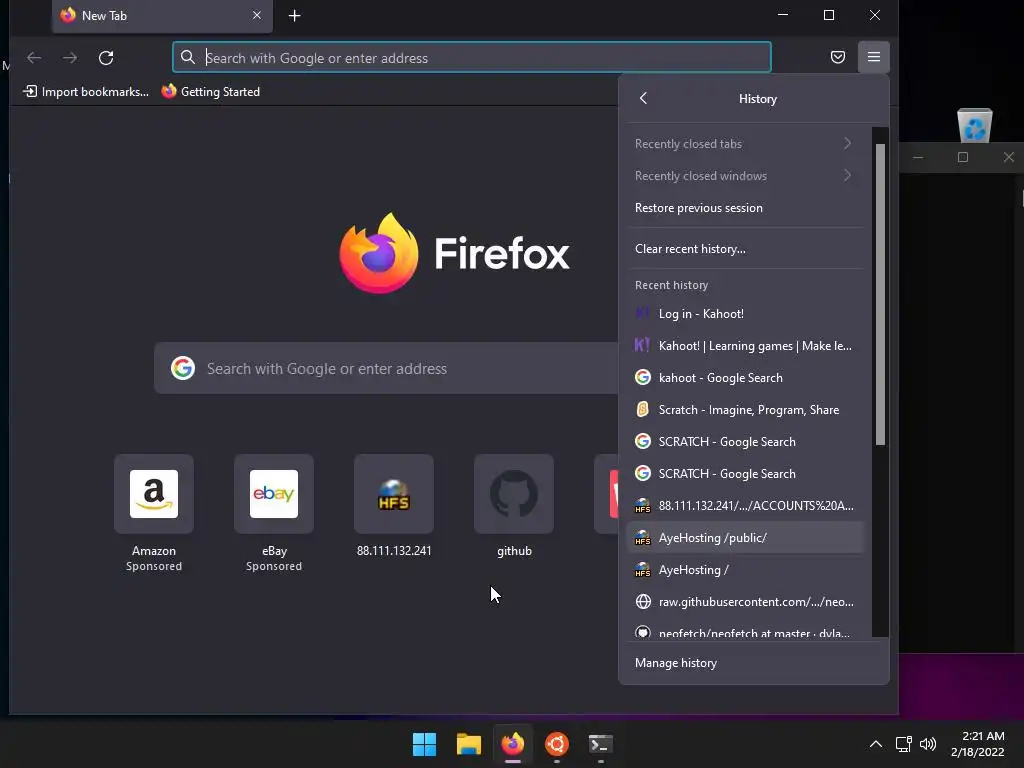Click the center Google search box
This screenshot has height=768, width=1024.
(387, 368)
